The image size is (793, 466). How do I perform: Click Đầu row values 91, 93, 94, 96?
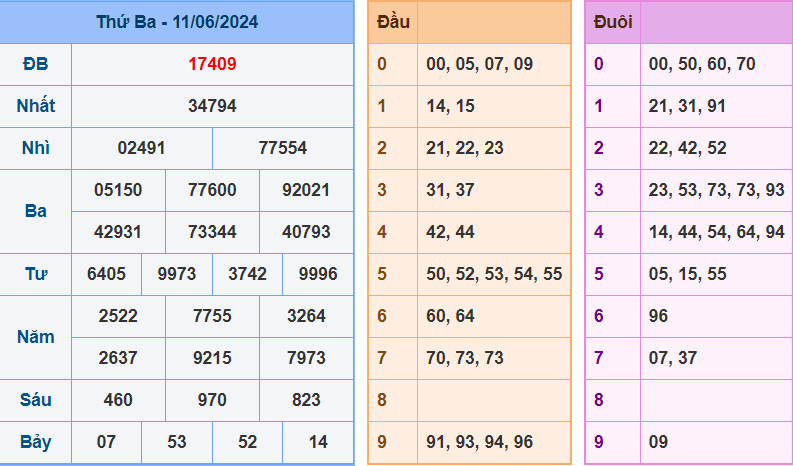tap(479, 442)
